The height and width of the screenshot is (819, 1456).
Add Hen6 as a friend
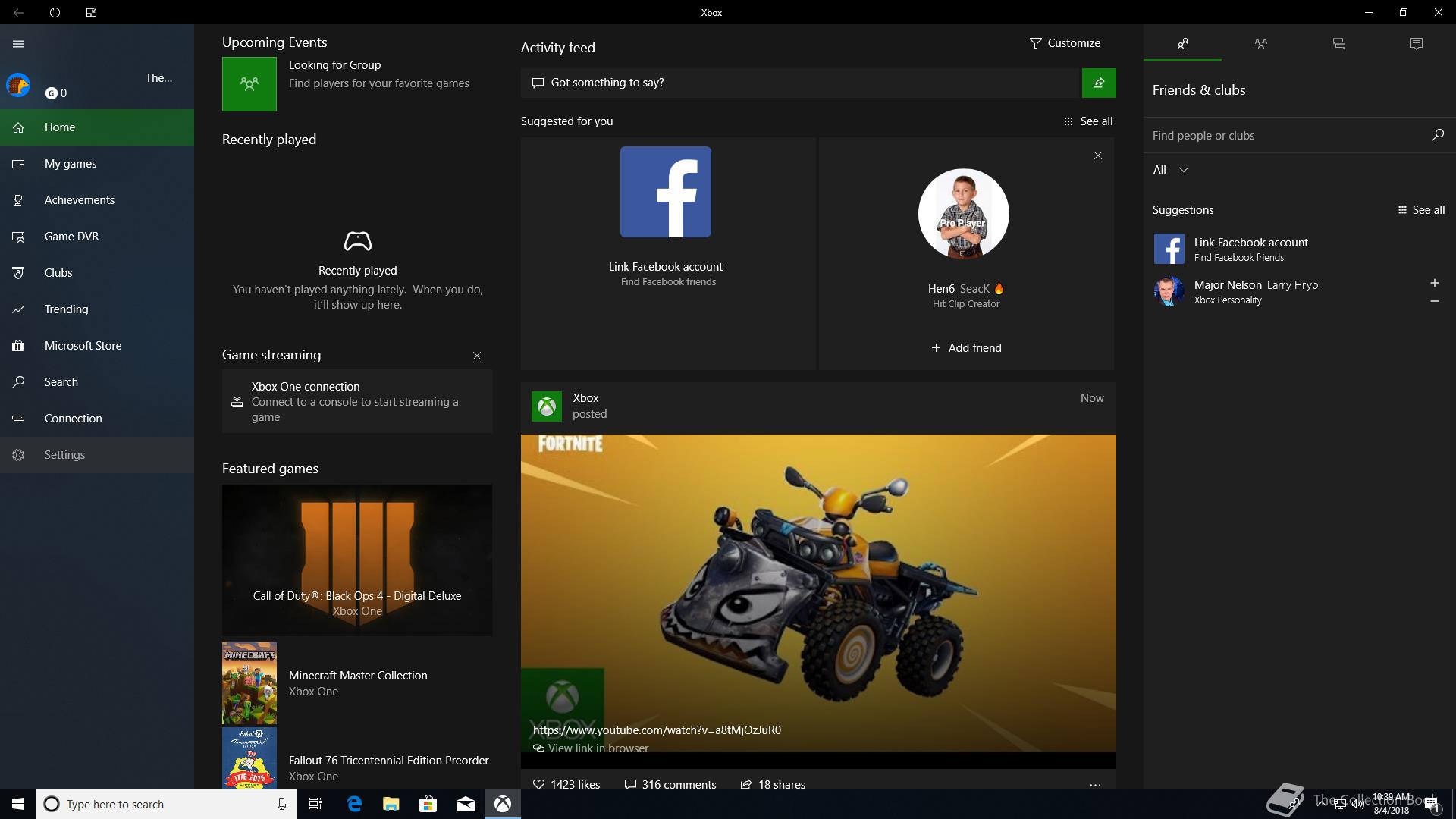click(966, 348)
